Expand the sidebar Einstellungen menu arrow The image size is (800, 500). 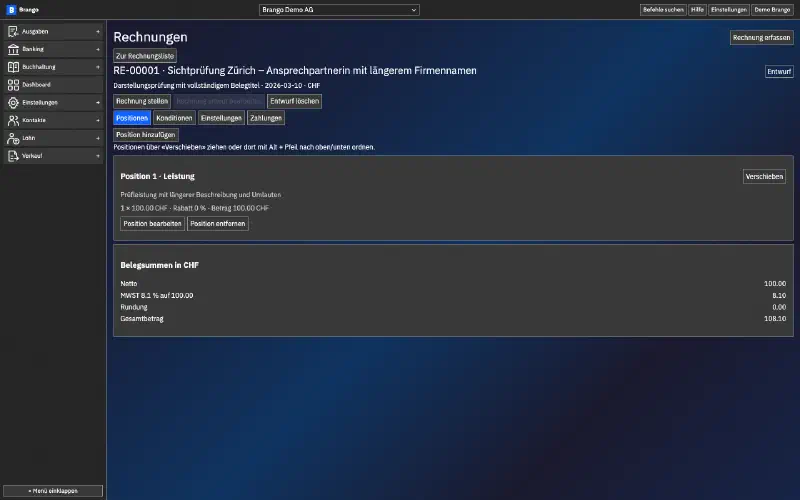[97, 103]
